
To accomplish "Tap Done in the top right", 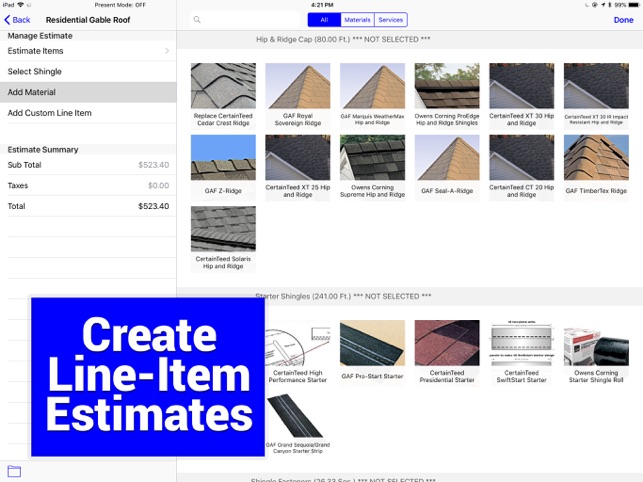I will tap(623, 20).
